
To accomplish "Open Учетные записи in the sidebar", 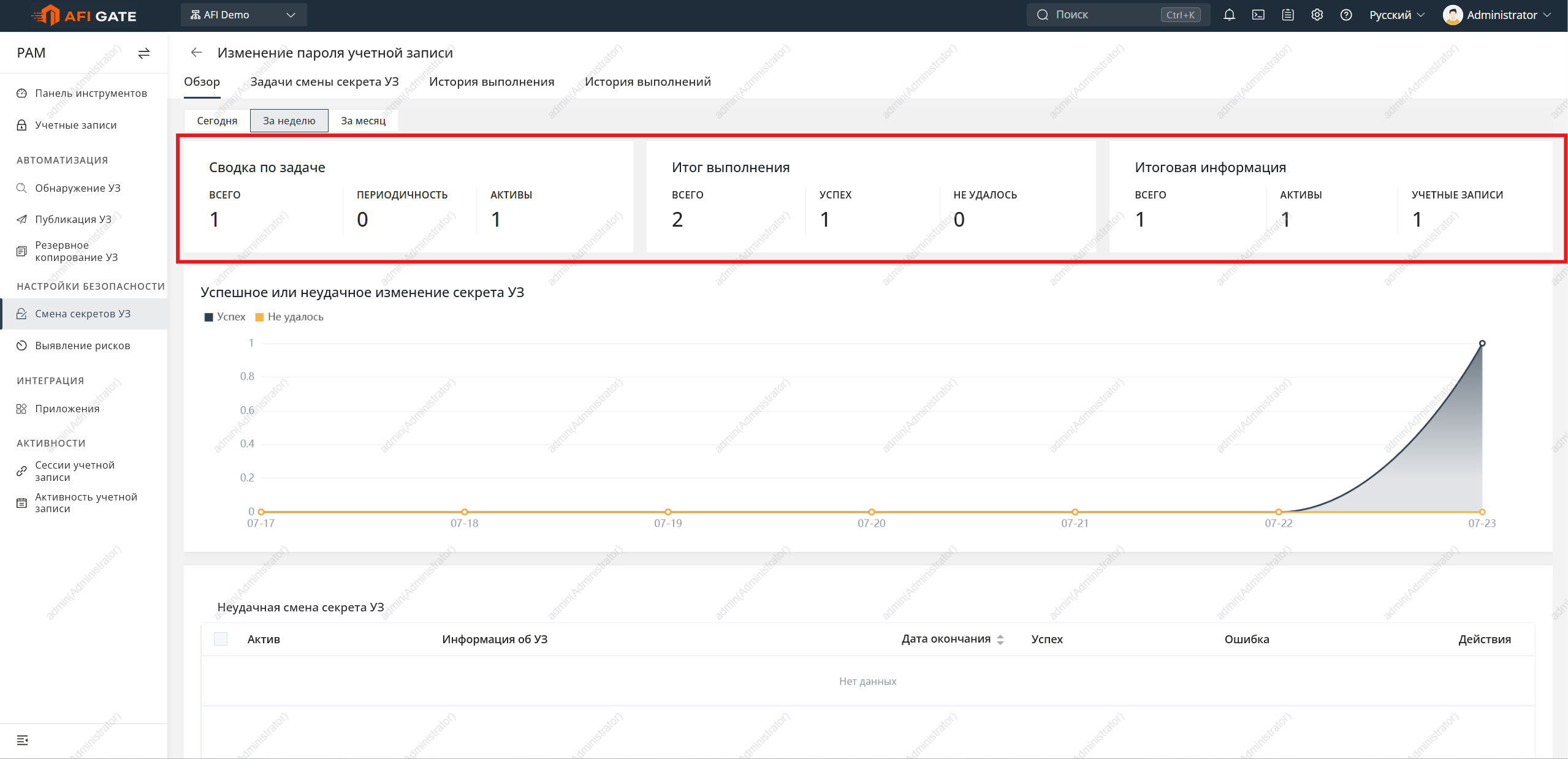I will tap(83, 125).
